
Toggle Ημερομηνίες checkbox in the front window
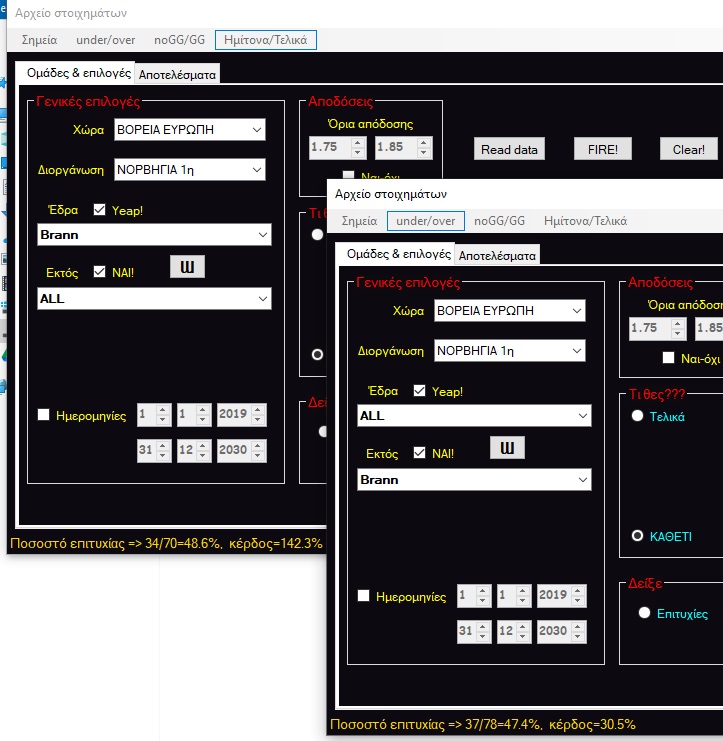click(365, 596)
